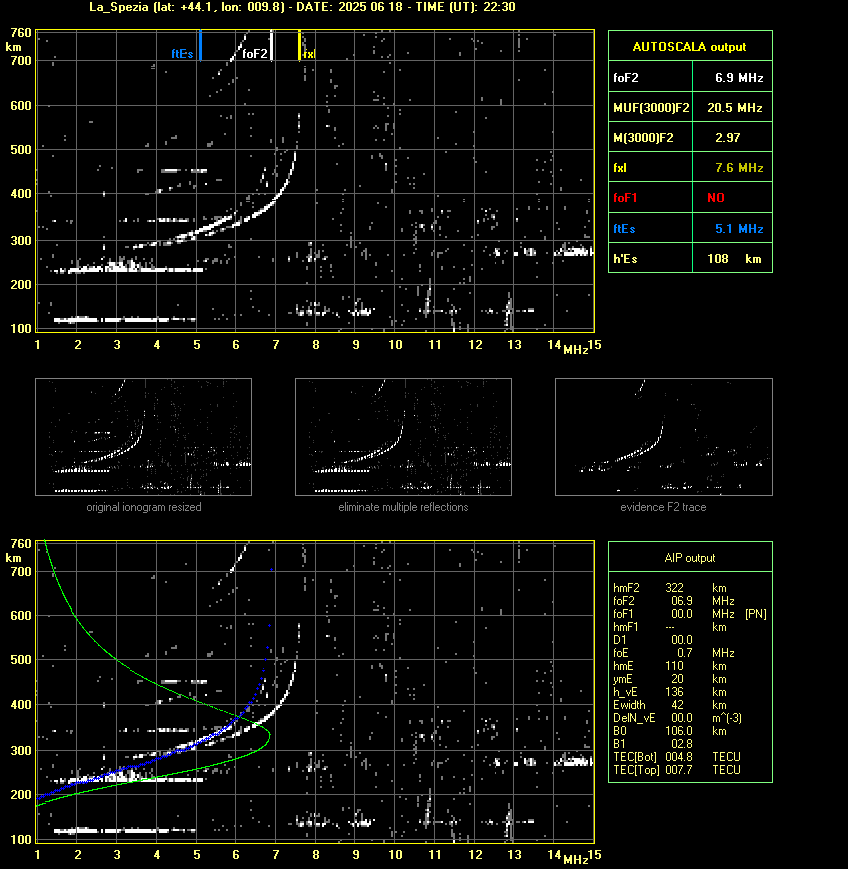Select Ewidth 42 km row
The width and height of the screenshot is (848, 869).
point(670,705)
